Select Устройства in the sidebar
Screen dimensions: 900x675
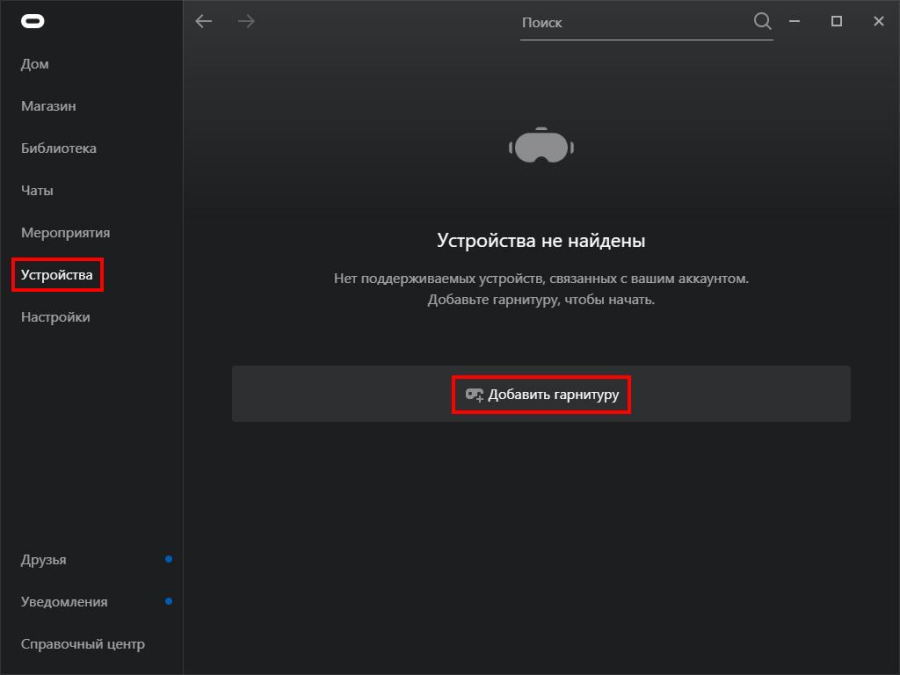tap(57, 275)
